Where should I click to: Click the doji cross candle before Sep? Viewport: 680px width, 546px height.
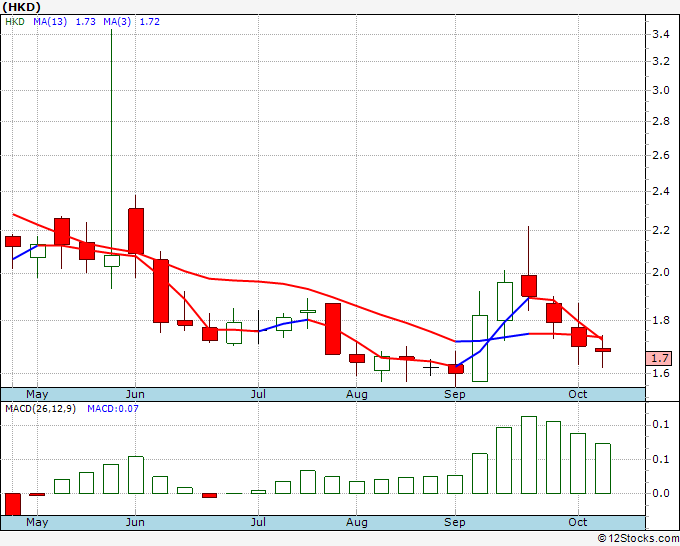click(x=431, y=367)
